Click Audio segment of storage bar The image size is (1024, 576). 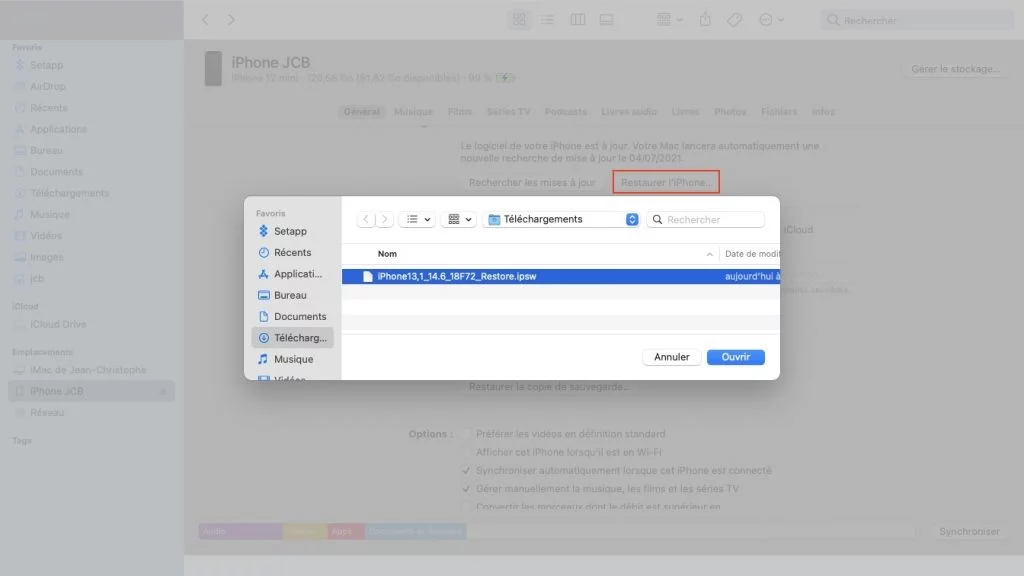240,532
